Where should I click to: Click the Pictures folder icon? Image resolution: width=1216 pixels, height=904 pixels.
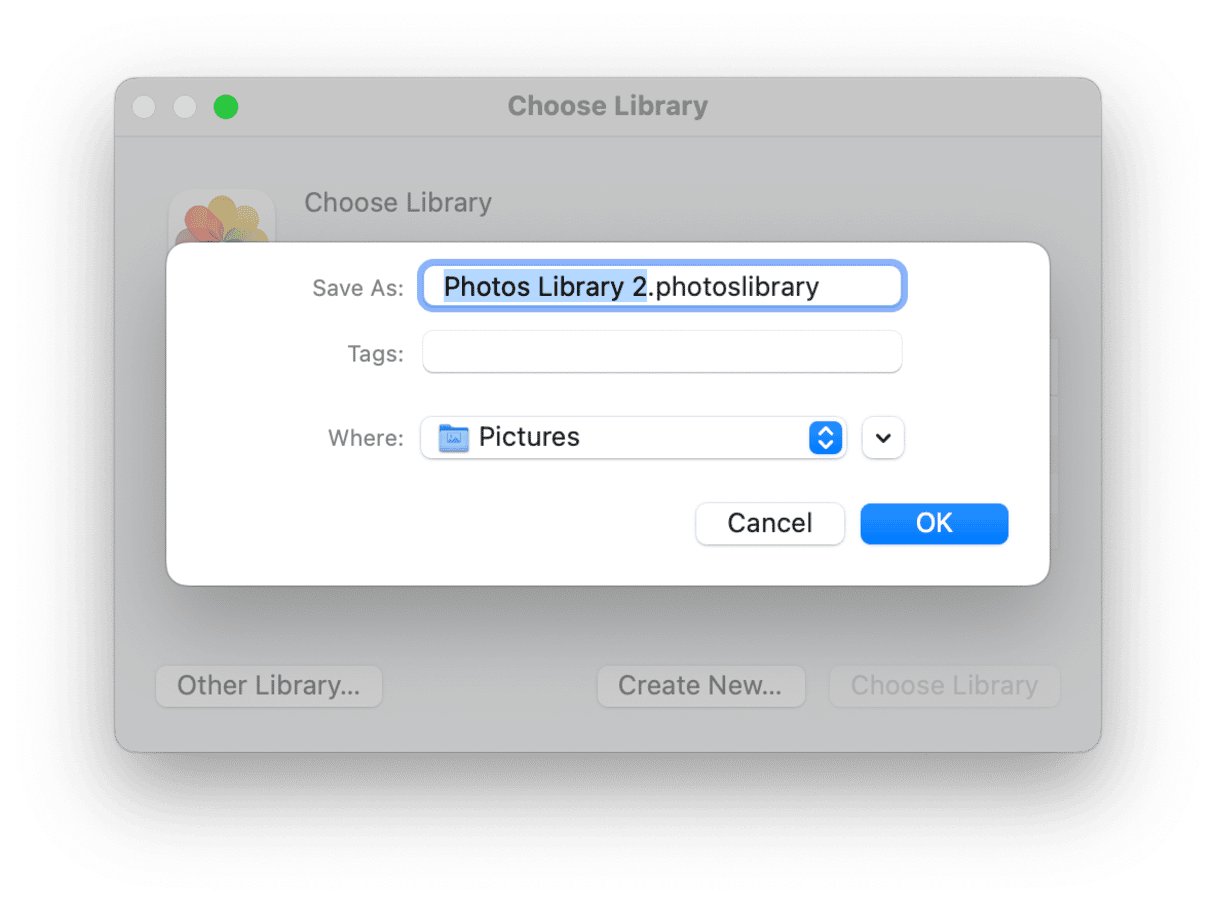pos(454,438)
